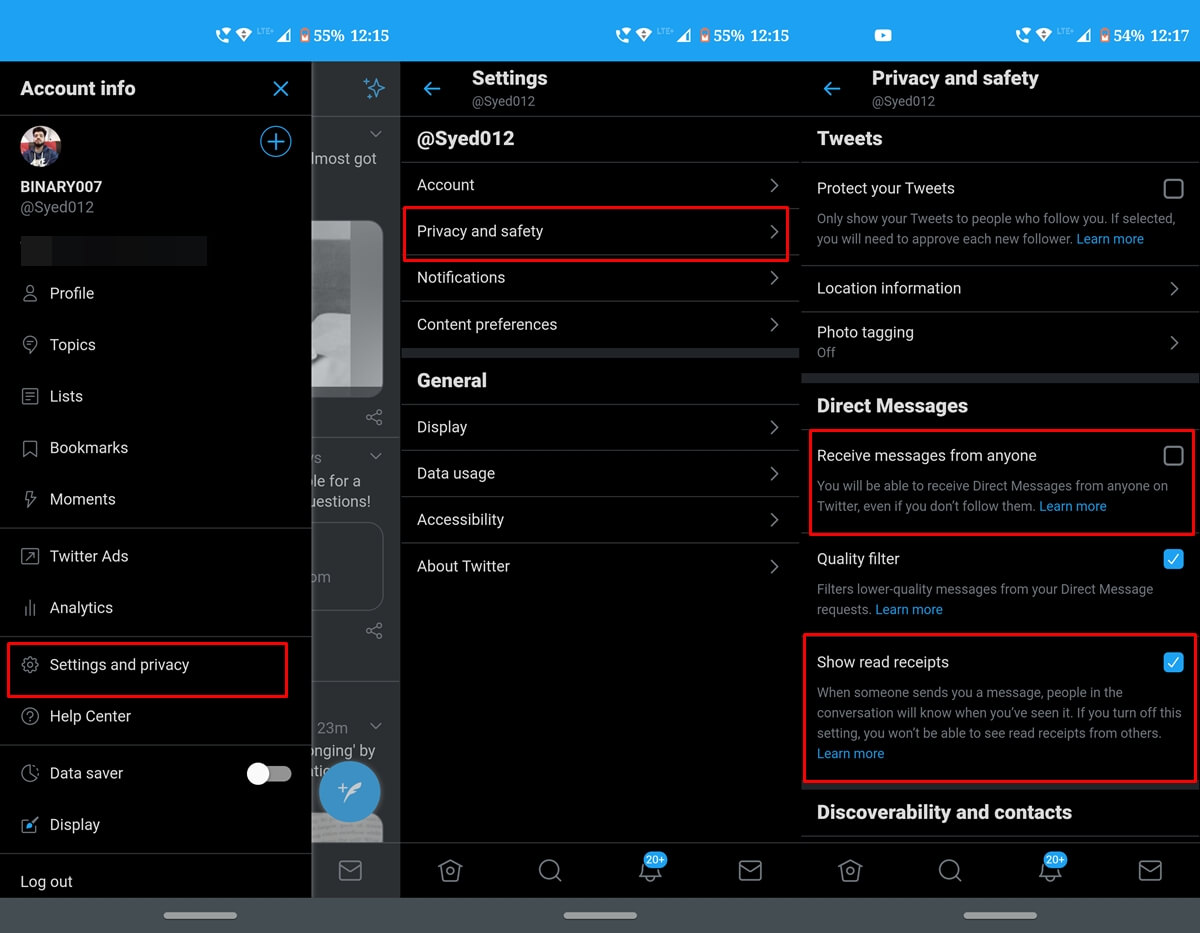Uncheck the Show read receipts checkbox
Viewport: 1200px width, 933px height.
[x=1174, y=662]
